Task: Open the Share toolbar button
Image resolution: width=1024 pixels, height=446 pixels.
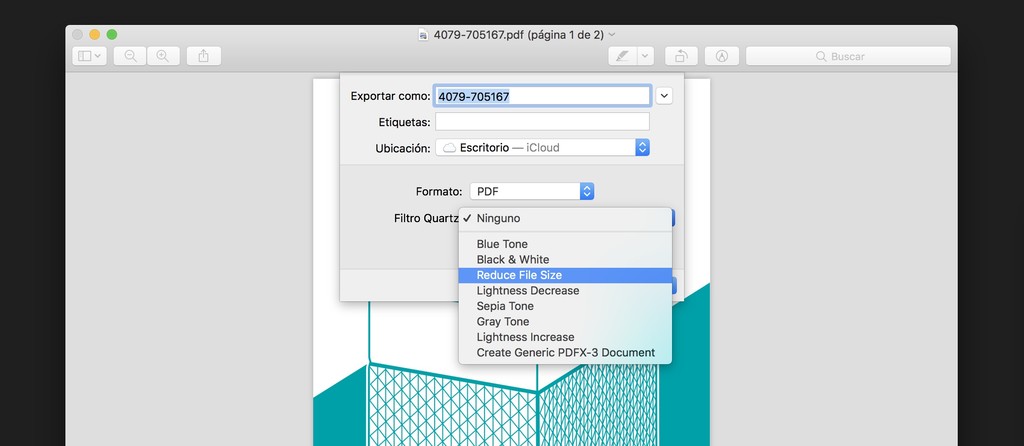Action: pyautogui.click(x=204, y=56)
